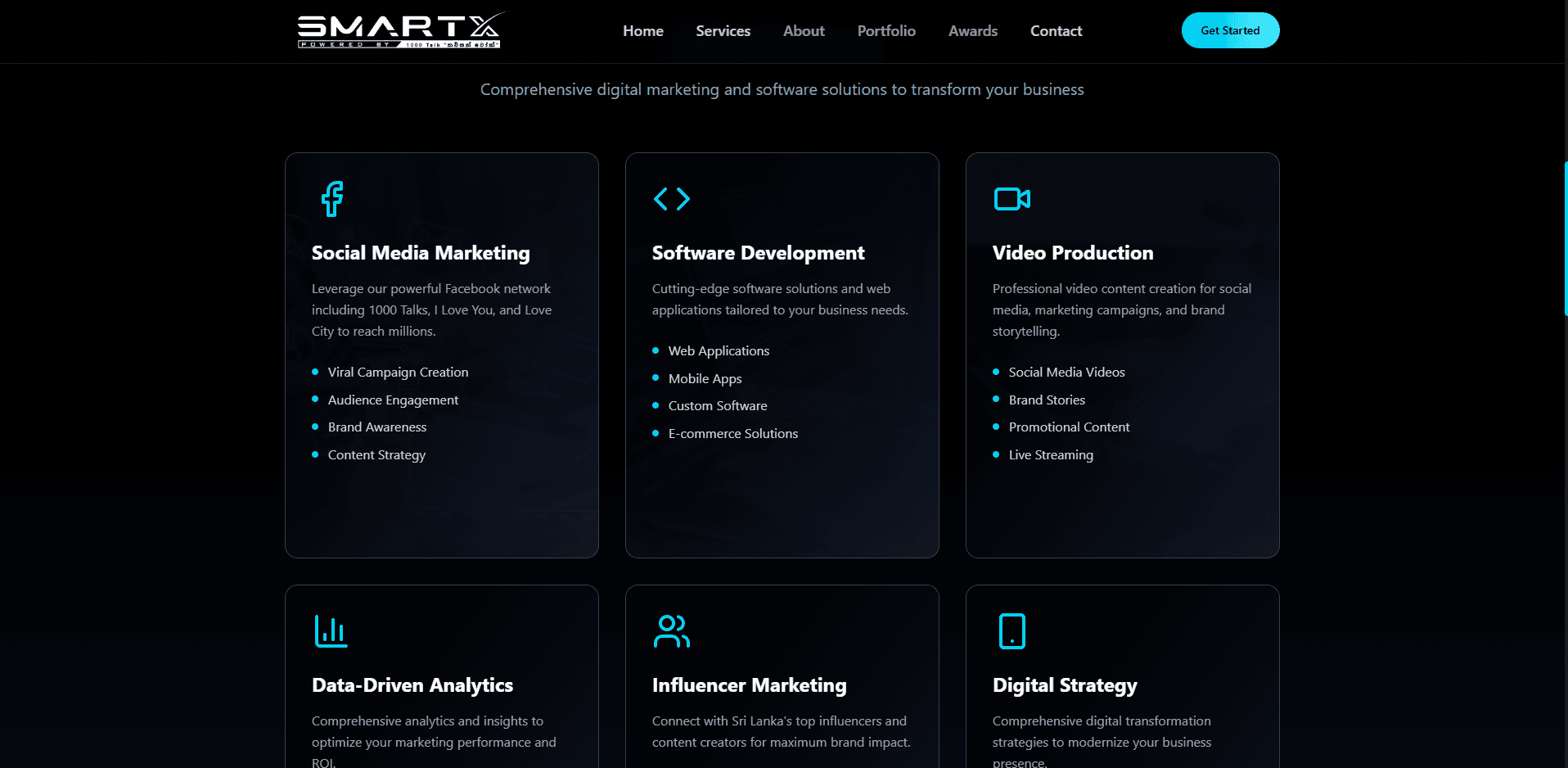View the Awards page
The width and height of the screenshot is (1568, 768).
(972, 31)
